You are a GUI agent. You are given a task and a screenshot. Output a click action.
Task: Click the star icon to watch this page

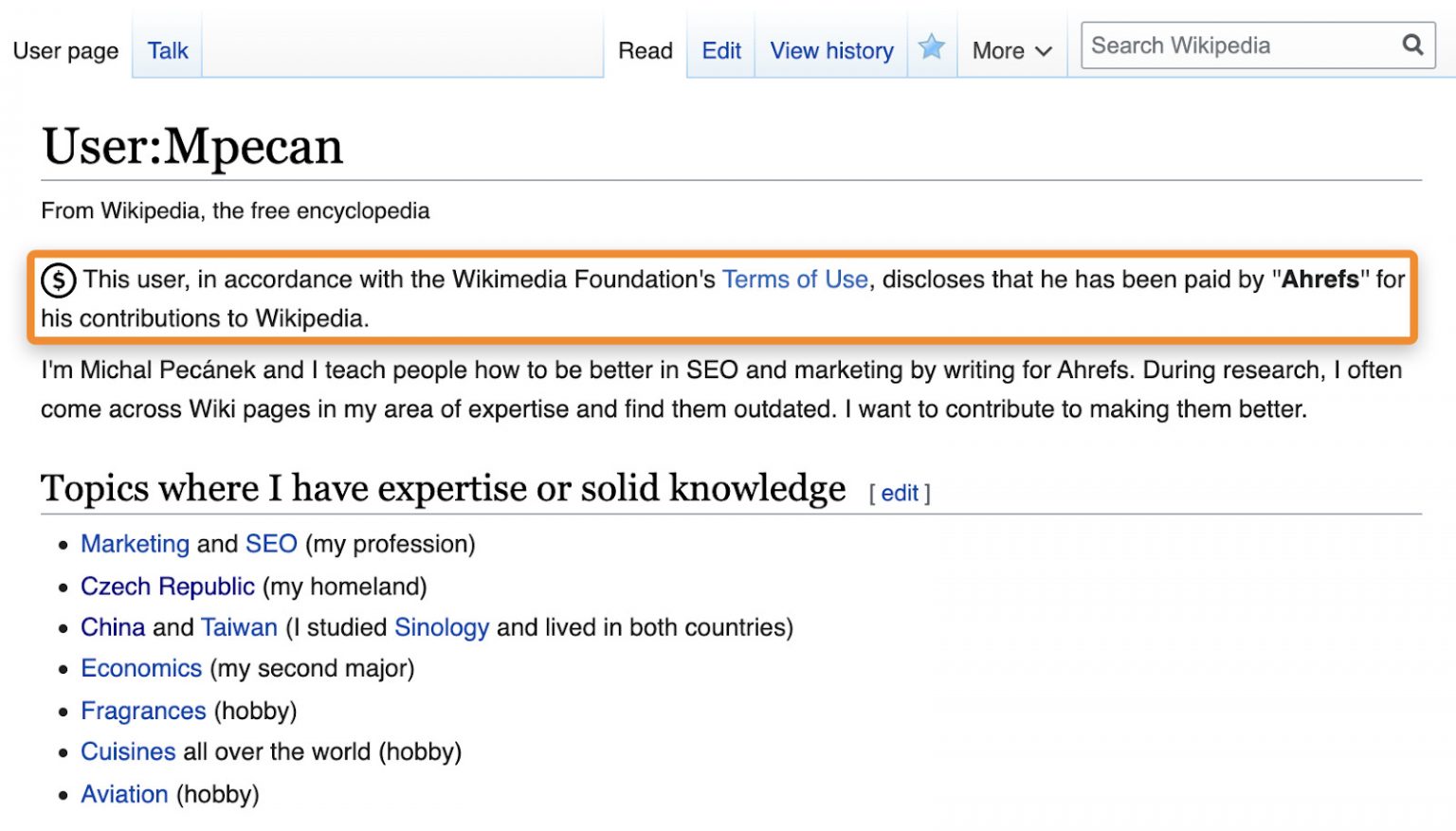tap(932, 47)
